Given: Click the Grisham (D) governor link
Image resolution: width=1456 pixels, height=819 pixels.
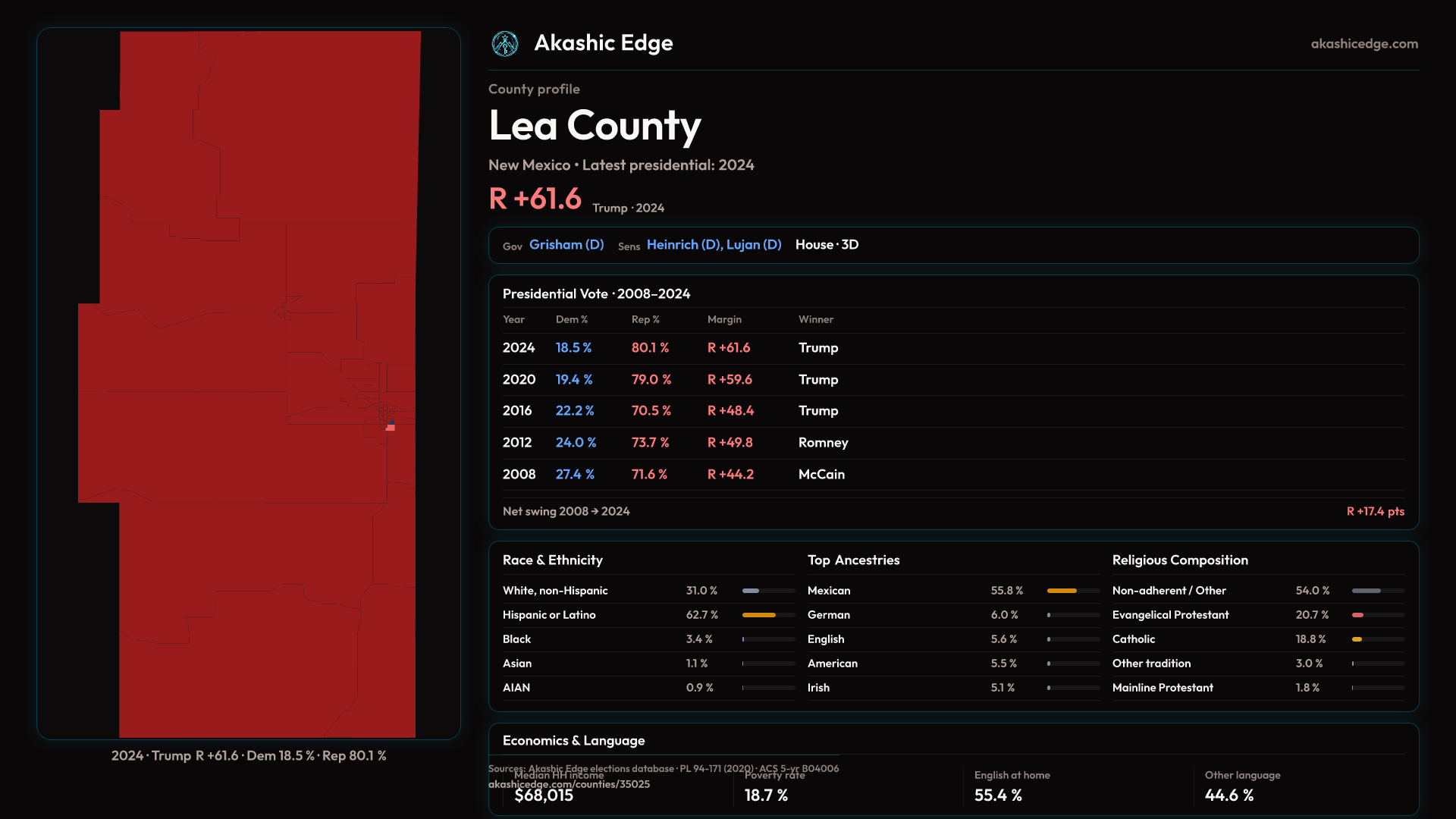Looking at the screenshot, I should pos(566,245).
